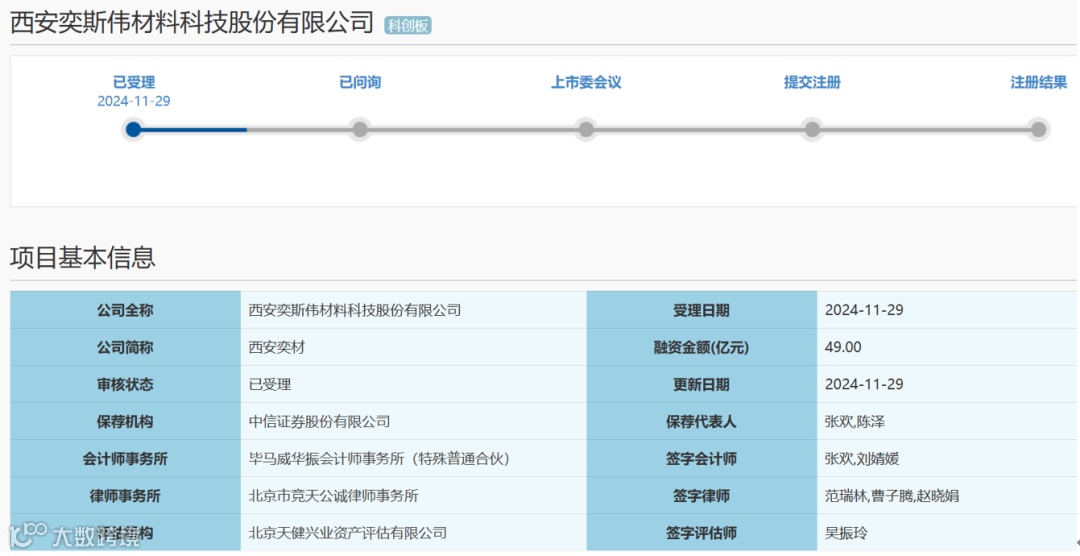Click the 更新日期 value 2024-11-29
Image resolution: width=1080 pixels, height=556 pixels.
pos(864,385)
